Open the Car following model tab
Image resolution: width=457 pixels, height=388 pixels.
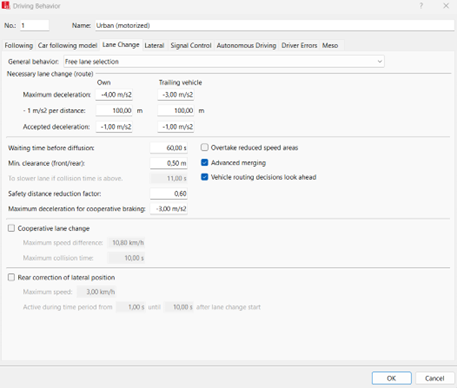click(x=67, y=45)
